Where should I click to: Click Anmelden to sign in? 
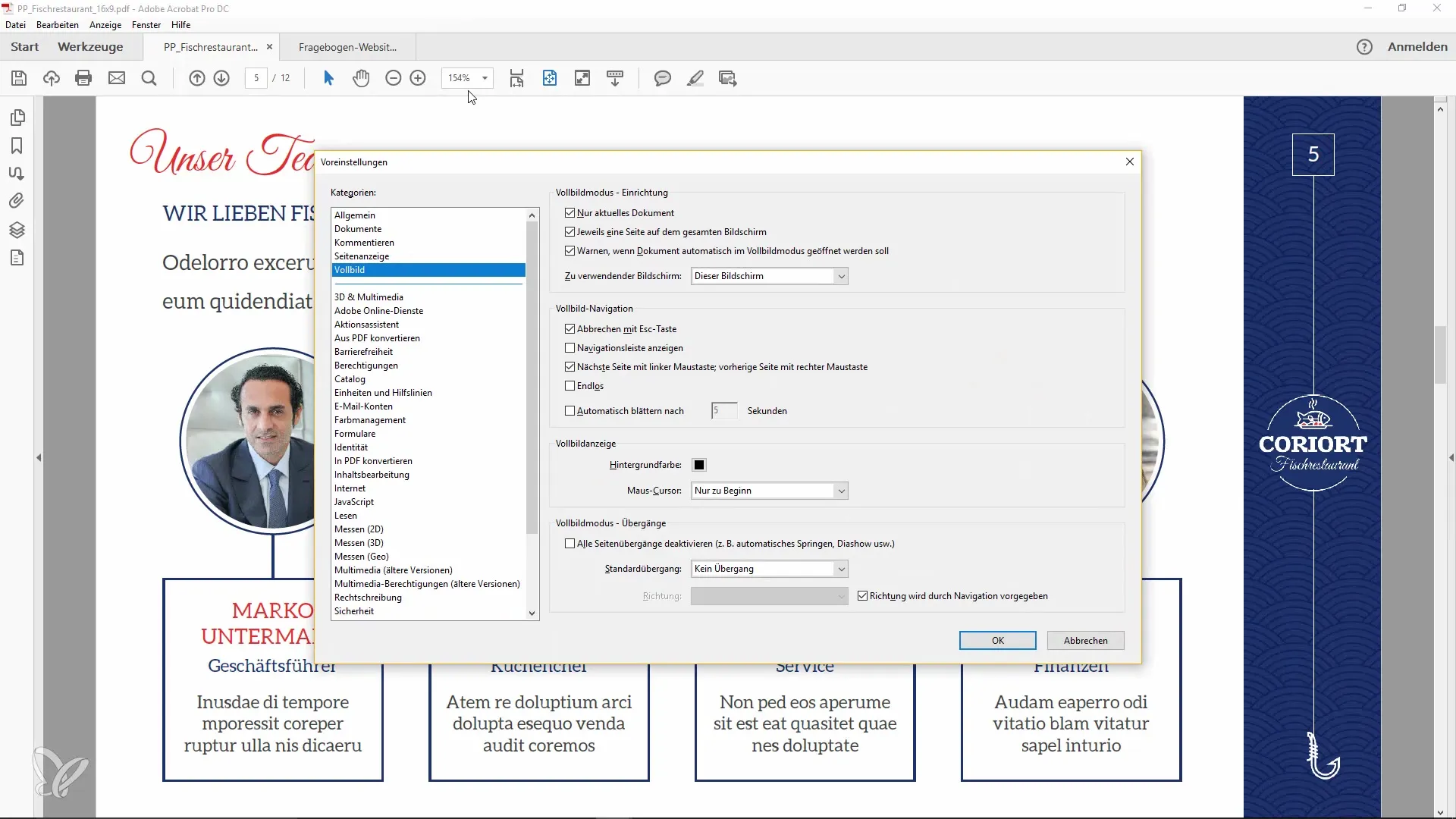(1417, 47)
